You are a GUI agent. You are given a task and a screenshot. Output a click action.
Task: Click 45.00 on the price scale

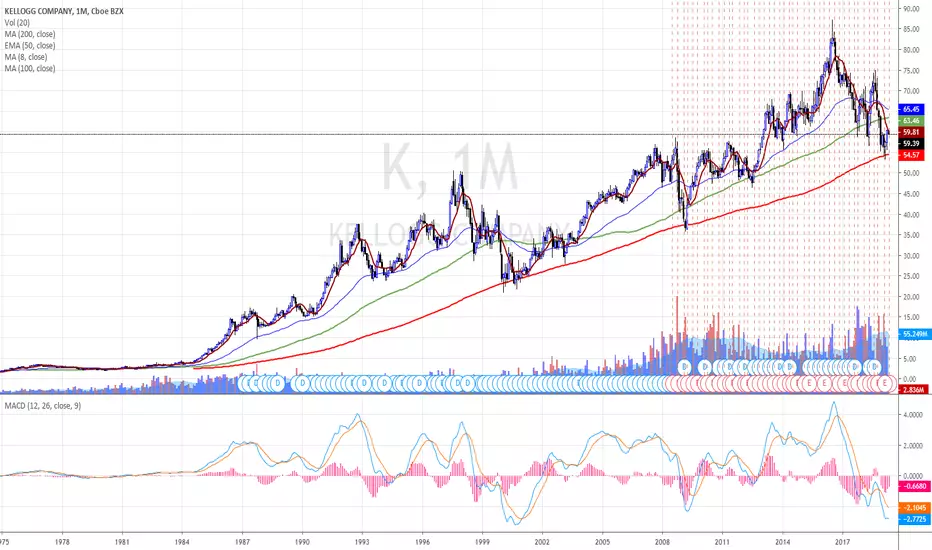(x=911, y=194)
